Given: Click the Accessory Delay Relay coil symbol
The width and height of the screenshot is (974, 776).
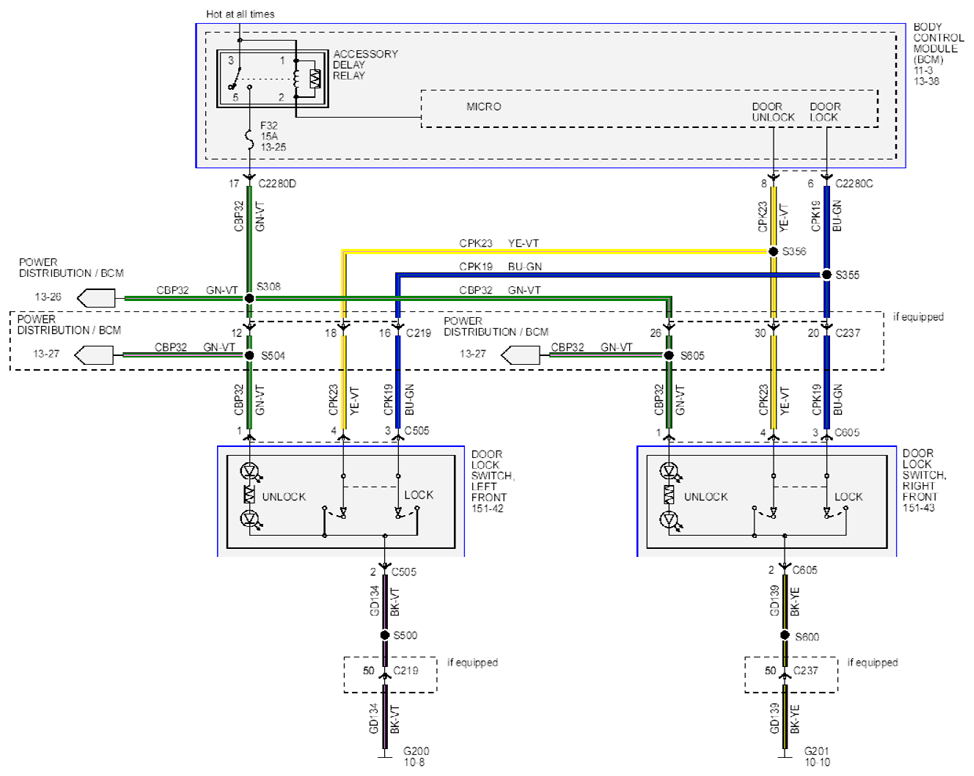Looking at the screenshot, I should coord(296,79).
